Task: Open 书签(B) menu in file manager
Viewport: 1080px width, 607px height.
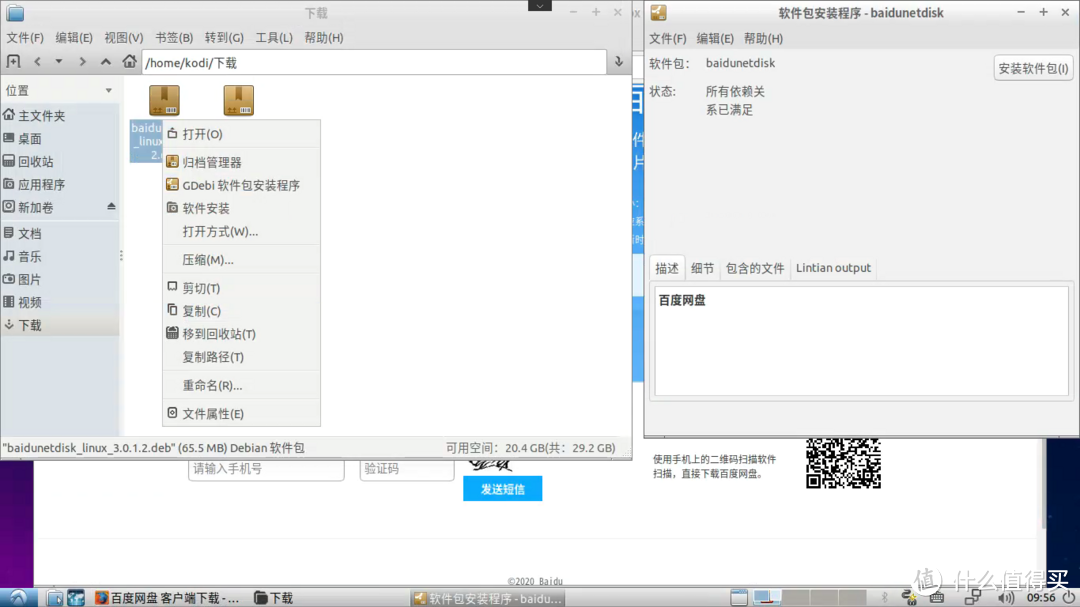Action: tap(174, 38)
